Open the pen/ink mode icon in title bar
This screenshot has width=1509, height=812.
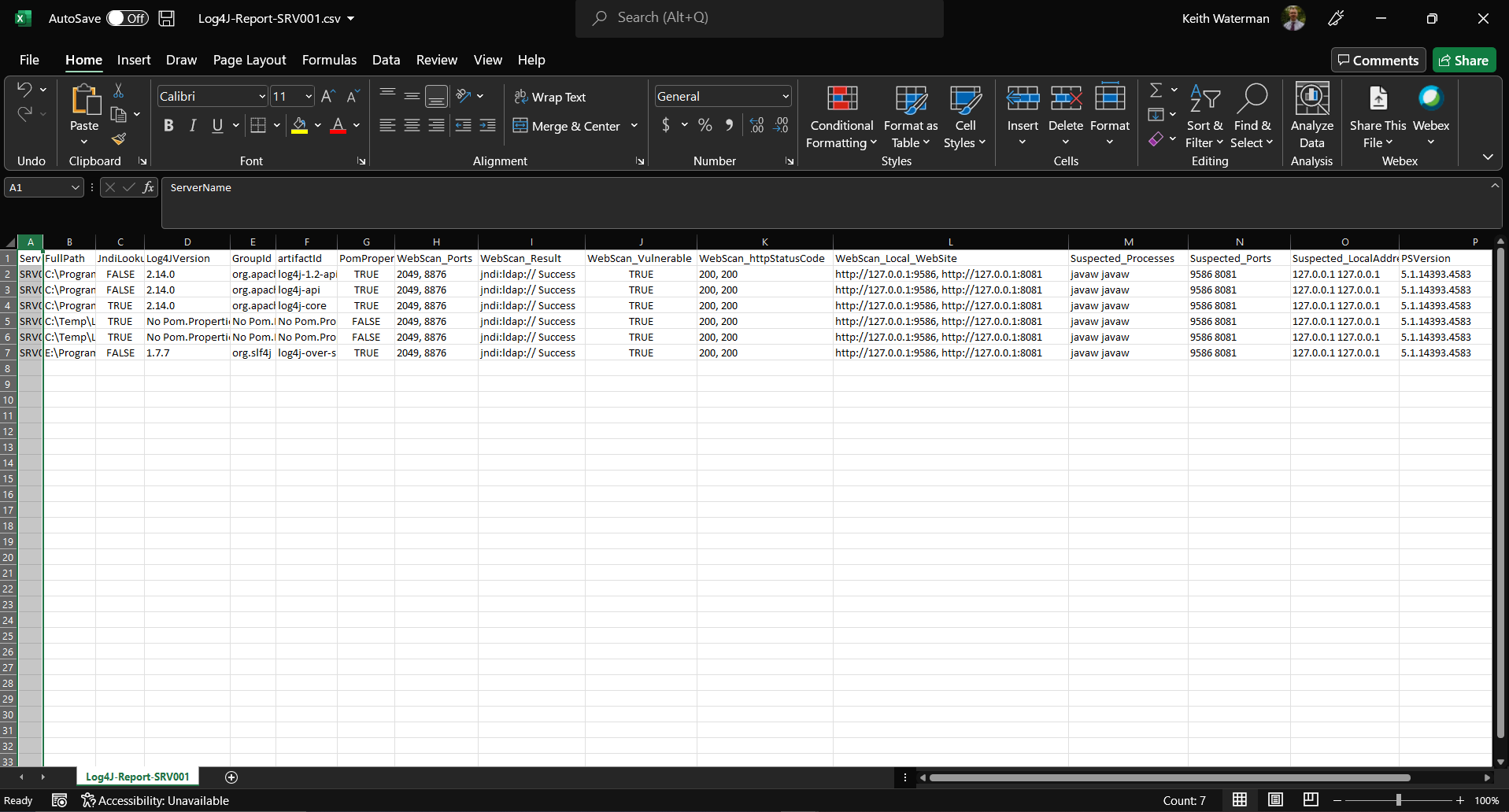[x=1336, y=18]
